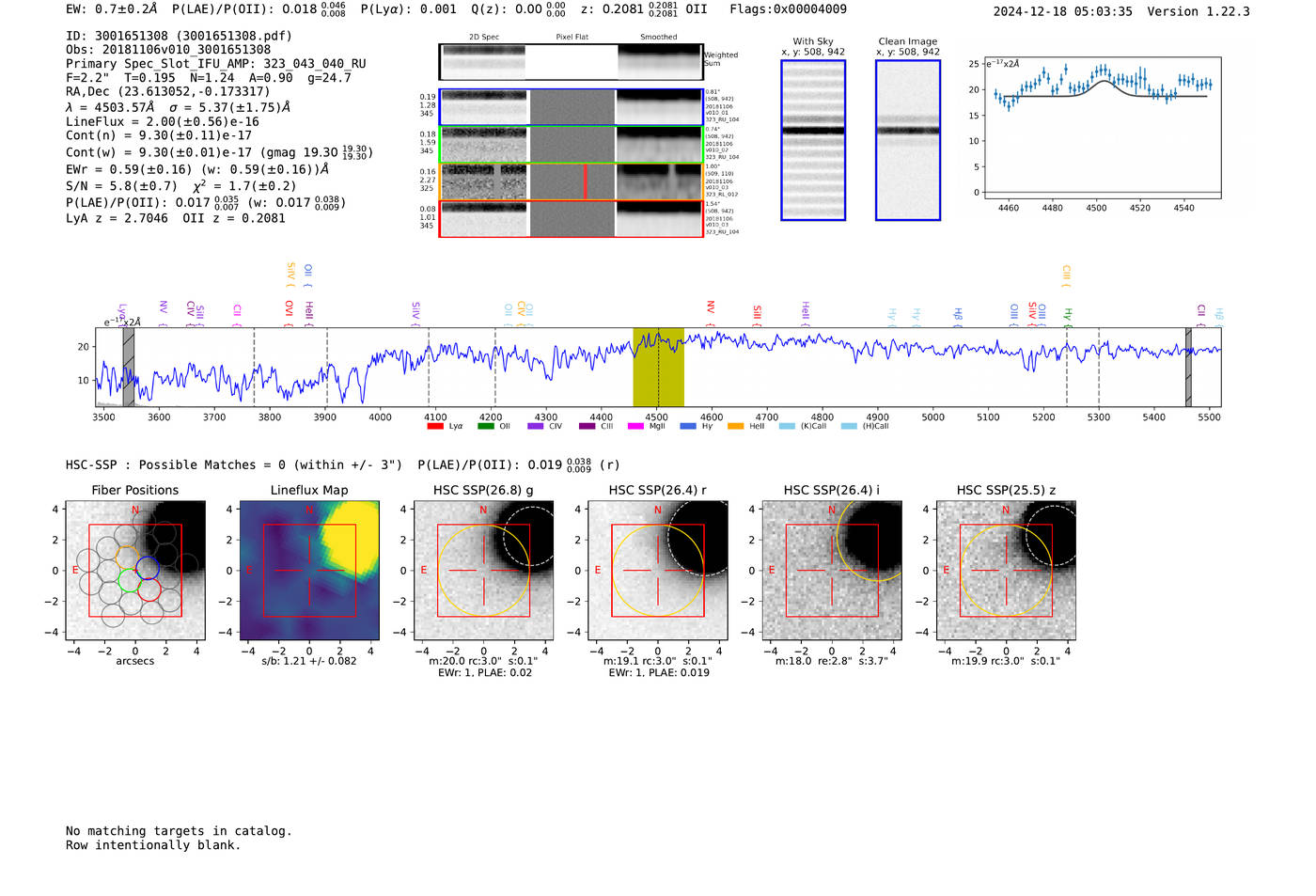Click the blue Hγ legend swatch

pos(688,426)
